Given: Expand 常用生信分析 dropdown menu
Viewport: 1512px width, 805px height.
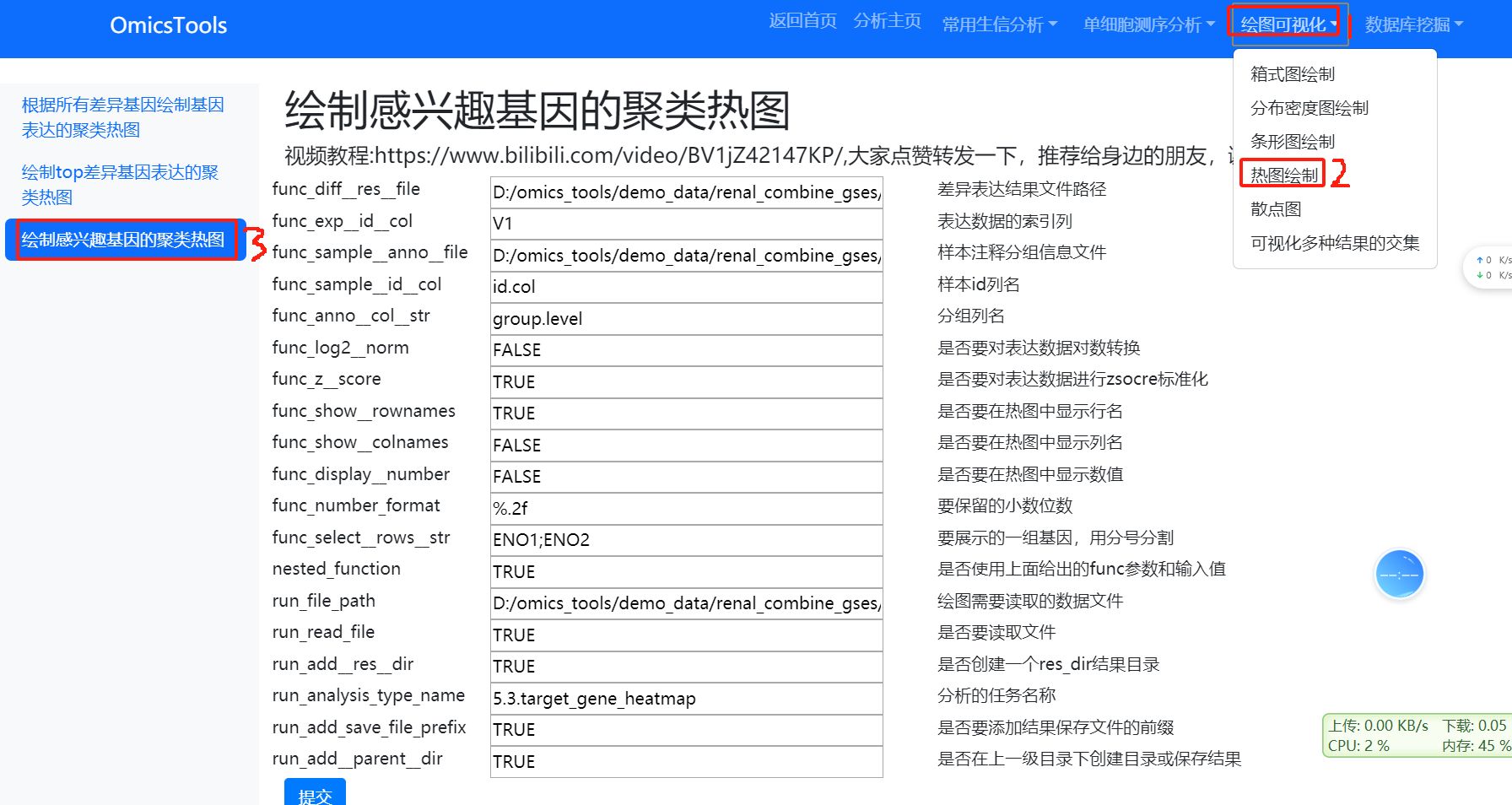Looking at the screenshot, I should (999, 24).
